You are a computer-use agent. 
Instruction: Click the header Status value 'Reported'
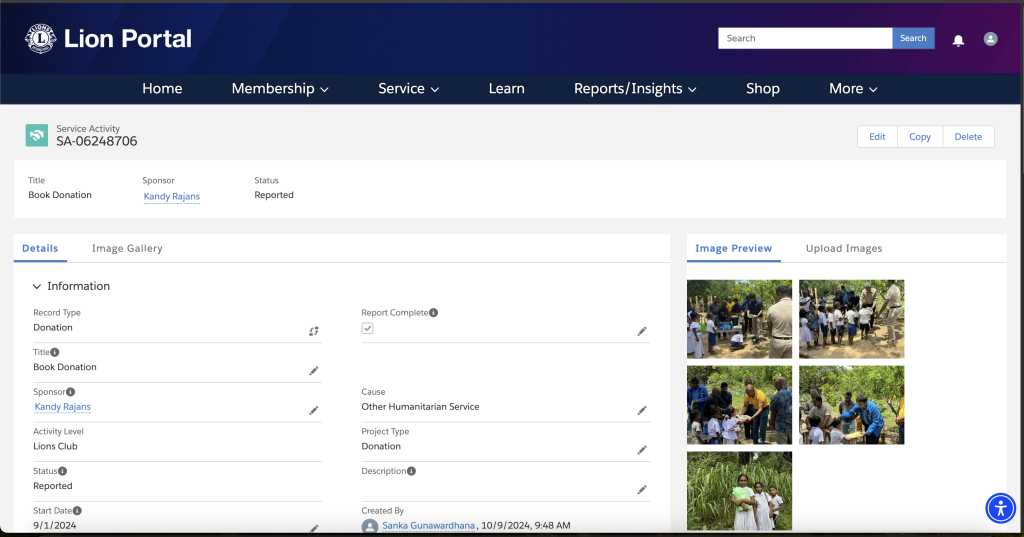click(x=274, y=195)
